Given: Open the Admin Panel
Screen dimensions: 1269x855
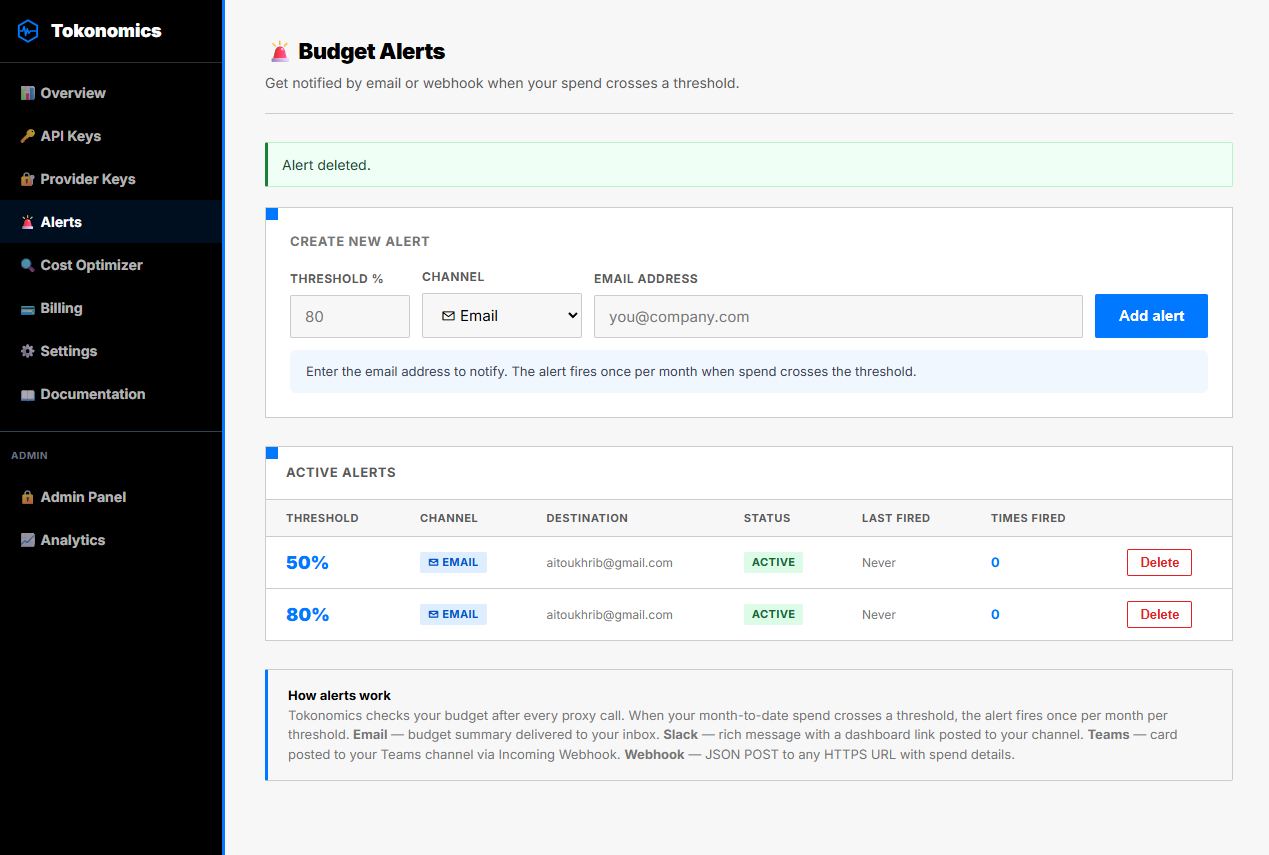Looking at the screenshot, I should pyautogui.click(x=111, y=497).
